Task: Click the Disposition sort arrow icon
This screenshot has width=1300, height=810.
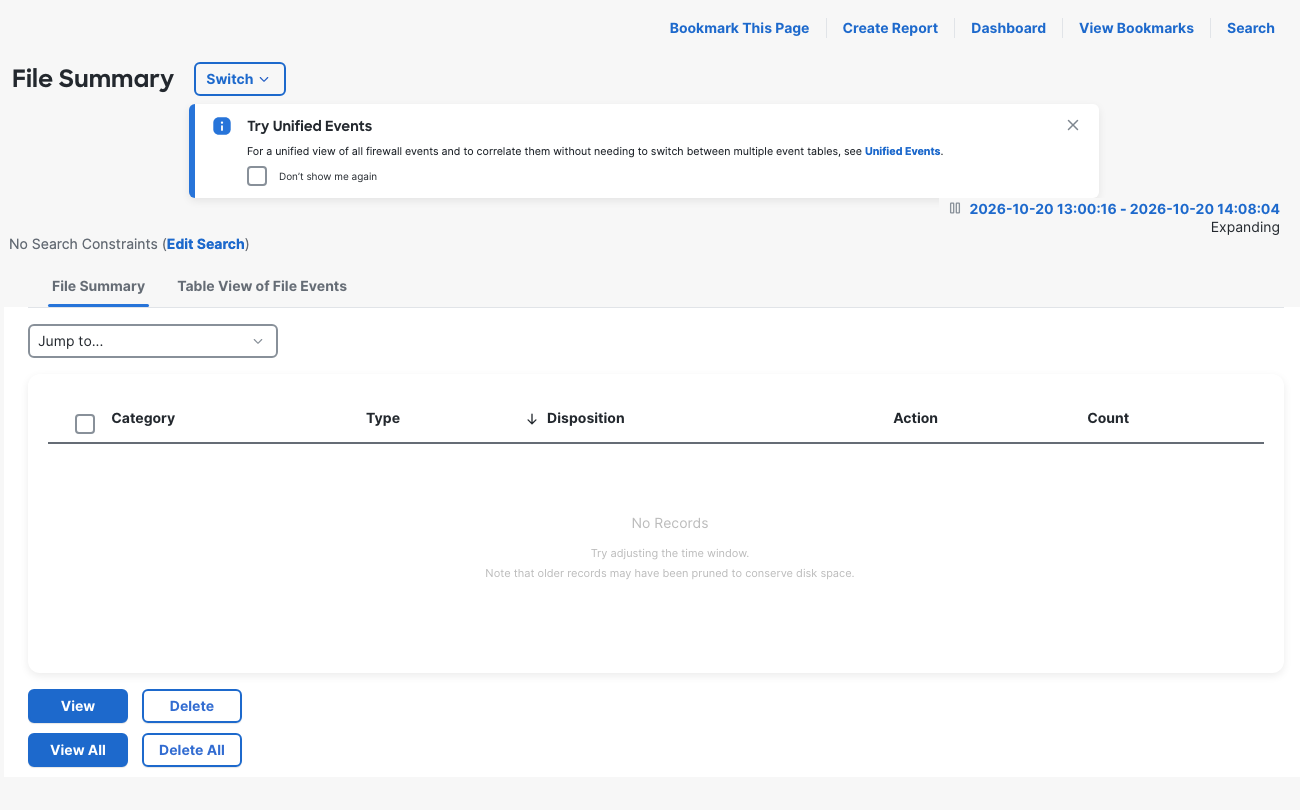Action: (x=532, y=419)
